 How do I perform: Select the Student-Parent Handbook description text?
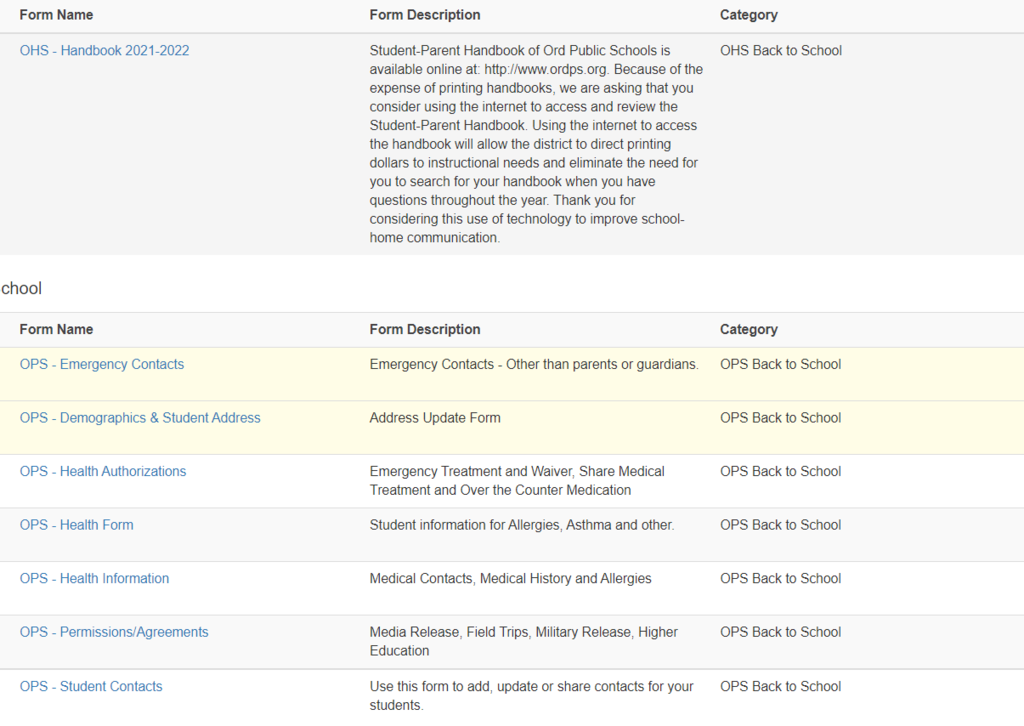pos(536,144)
